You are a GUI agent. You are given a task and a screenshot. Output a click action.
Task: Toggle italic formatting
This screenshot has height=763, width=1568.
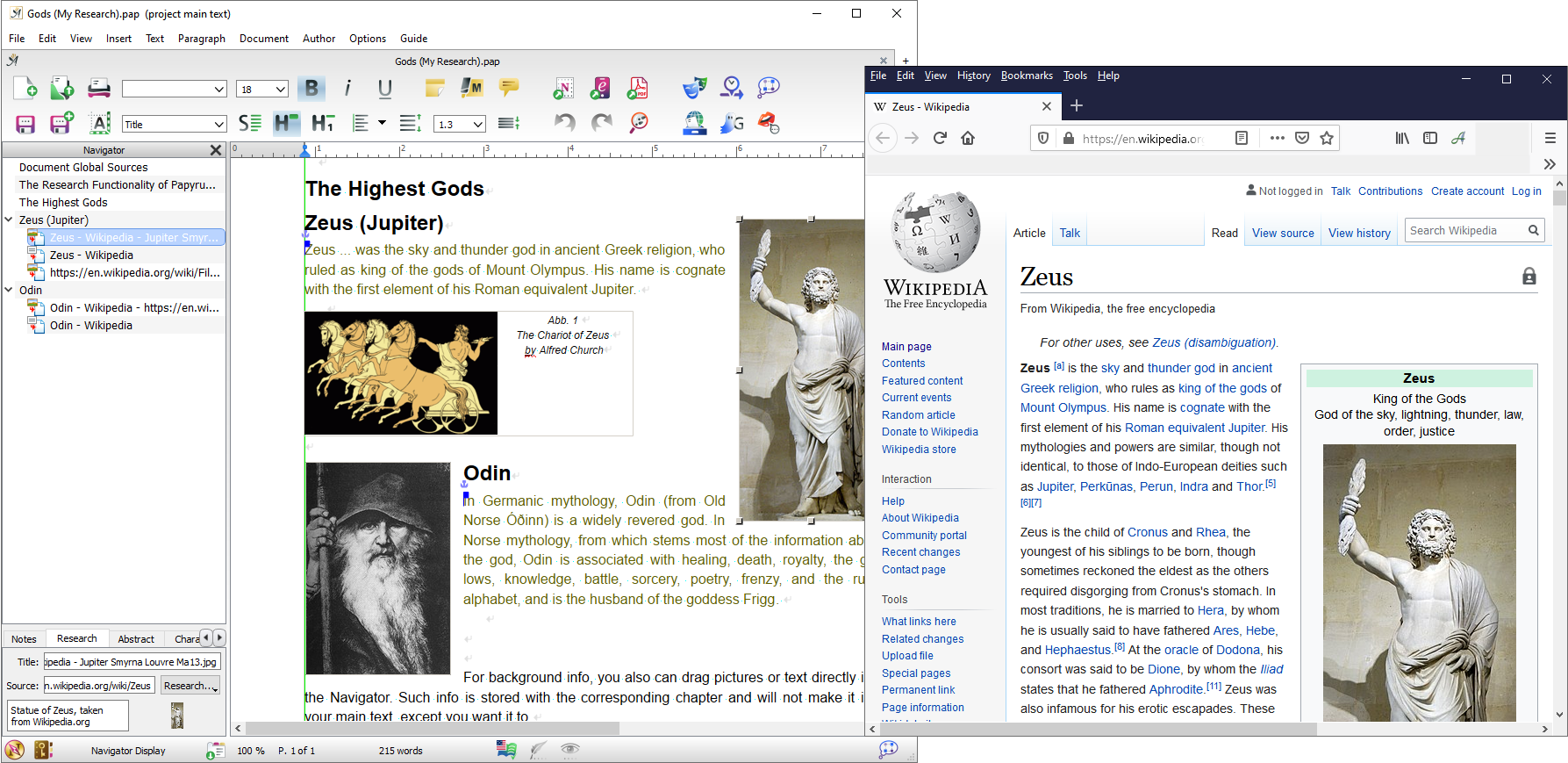(x=348, y=88)
